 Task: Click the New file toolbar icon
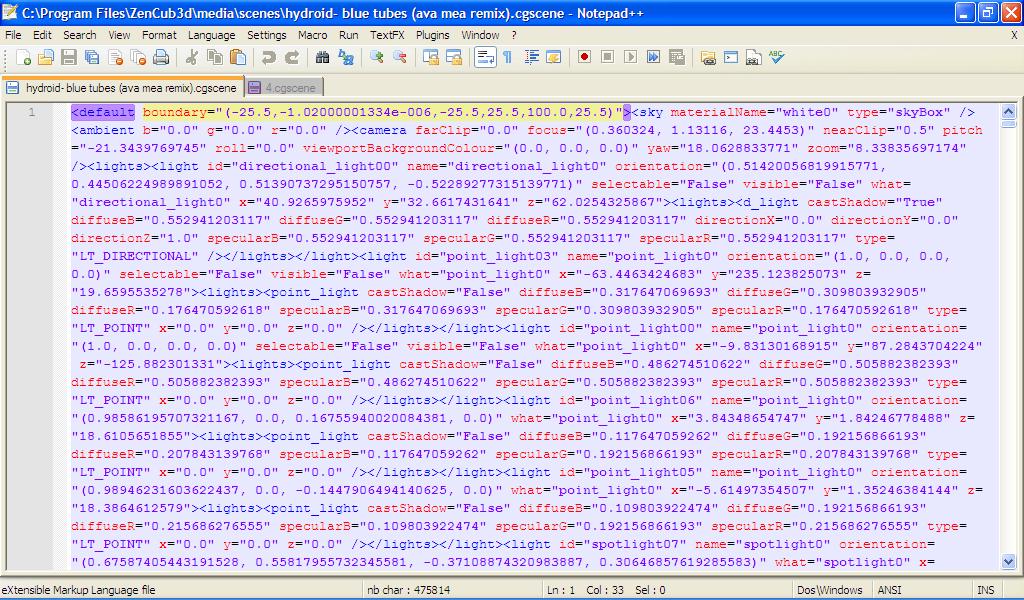point(23,58)
